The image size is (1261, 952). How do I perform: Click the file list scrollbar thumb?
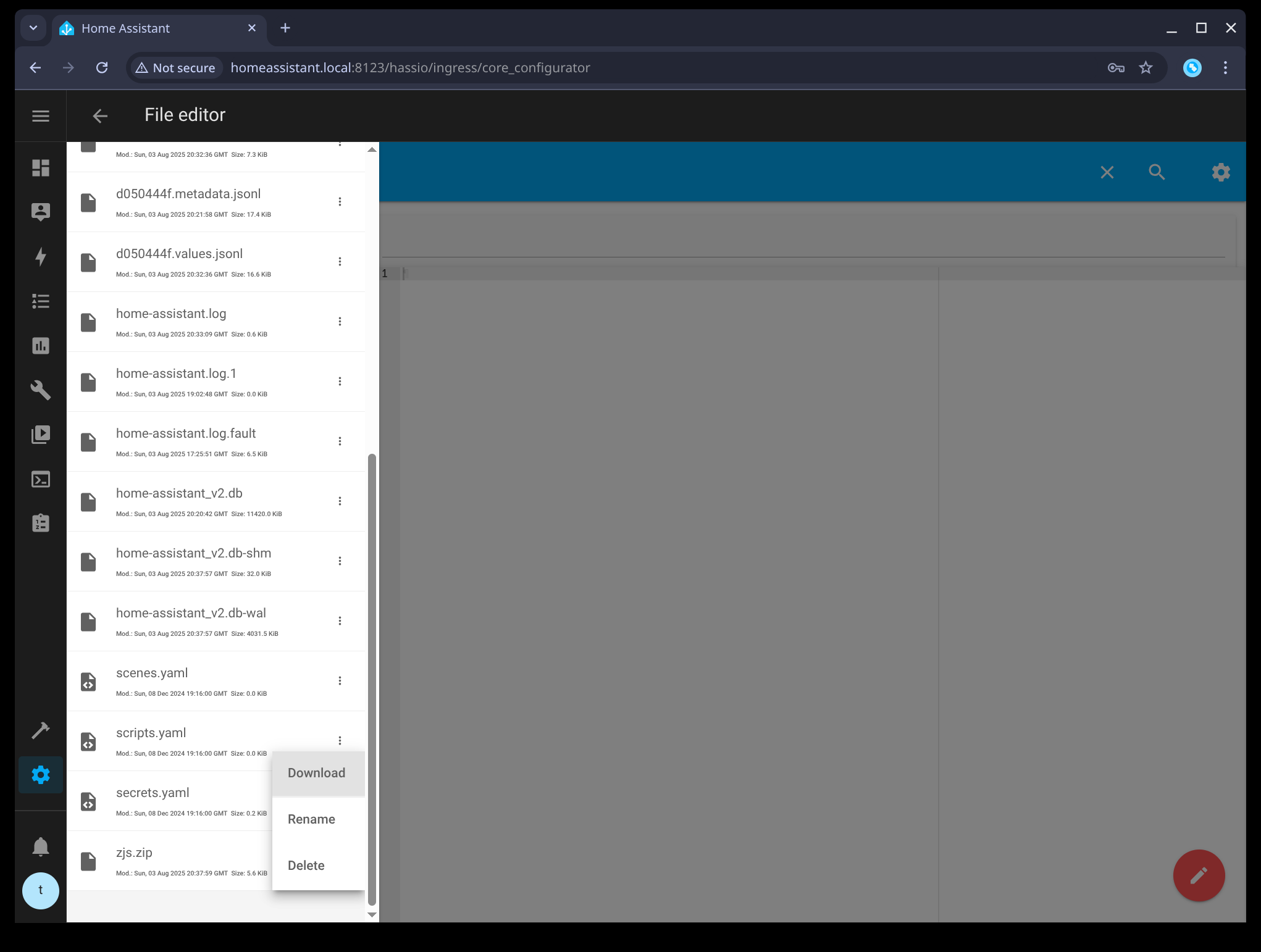point(372,679)
